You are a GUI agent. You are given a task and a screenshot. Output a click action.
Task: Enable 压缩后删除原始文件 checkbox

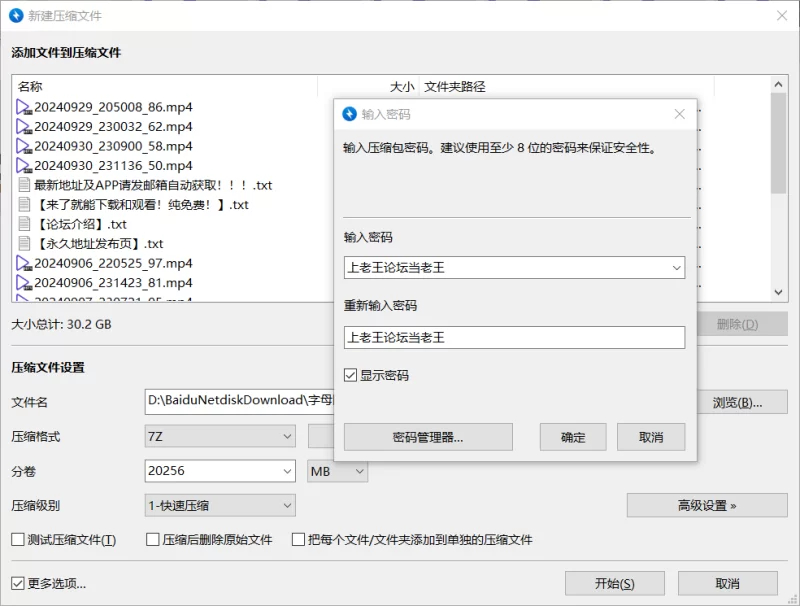(153, 540)
